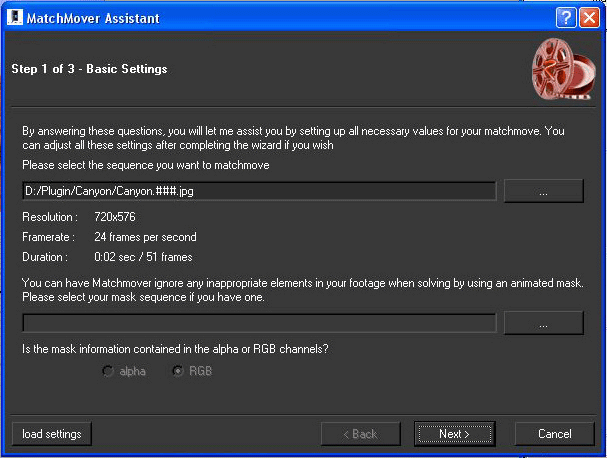Browse for a mask sequence file

tap(544, 323)
